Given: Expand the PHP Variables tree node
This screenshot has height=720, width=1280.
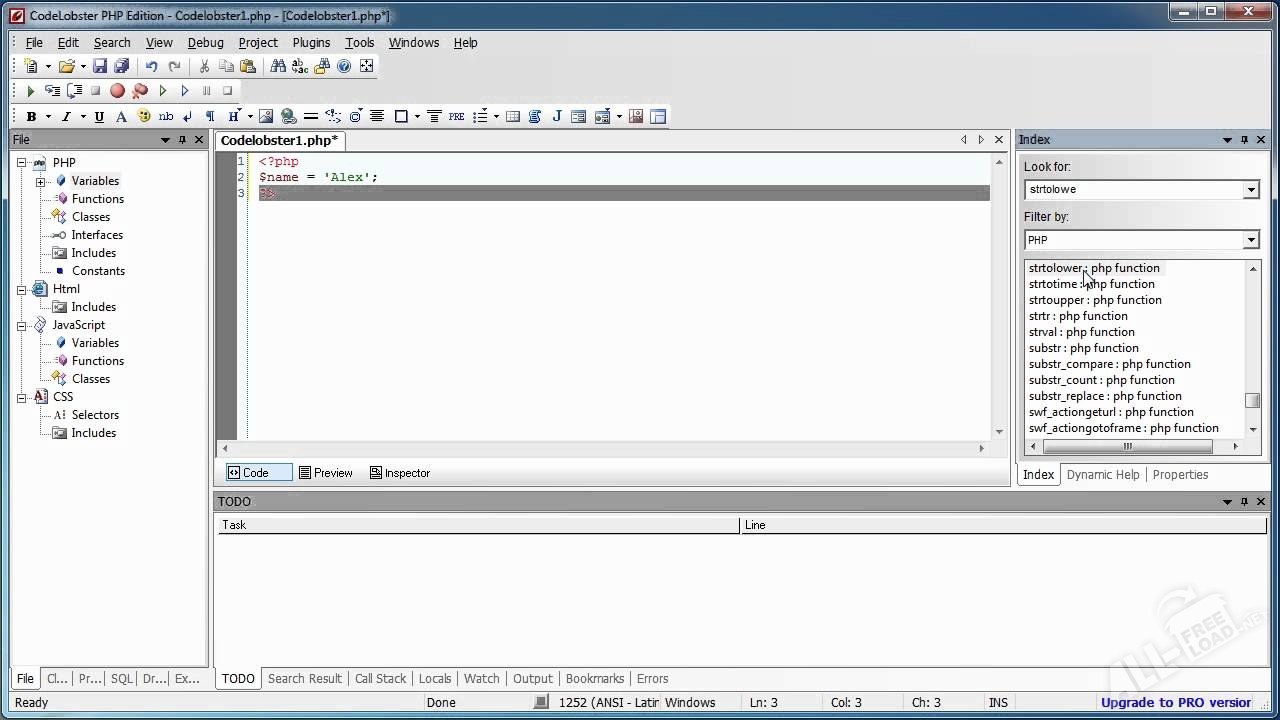Looking at the screenshot, I should click(x=41, y=181).
